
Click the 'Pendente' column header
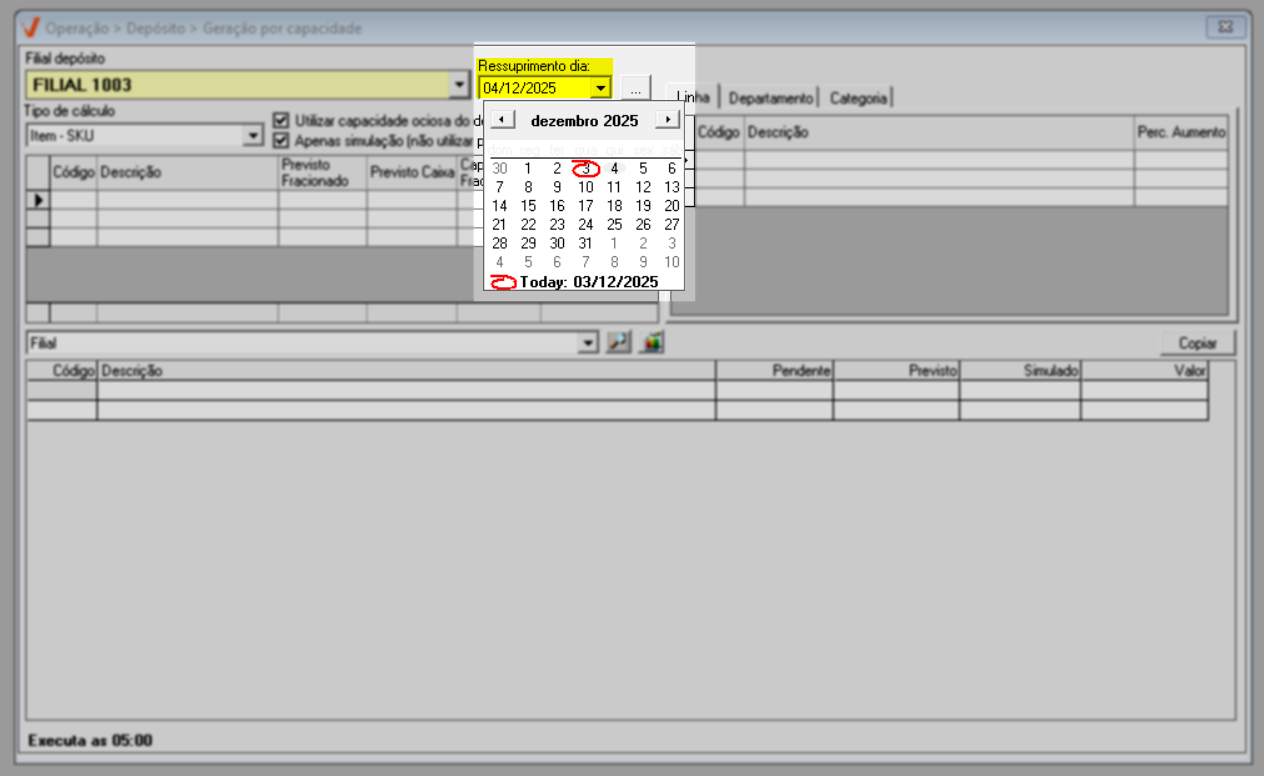coord(774,370)
